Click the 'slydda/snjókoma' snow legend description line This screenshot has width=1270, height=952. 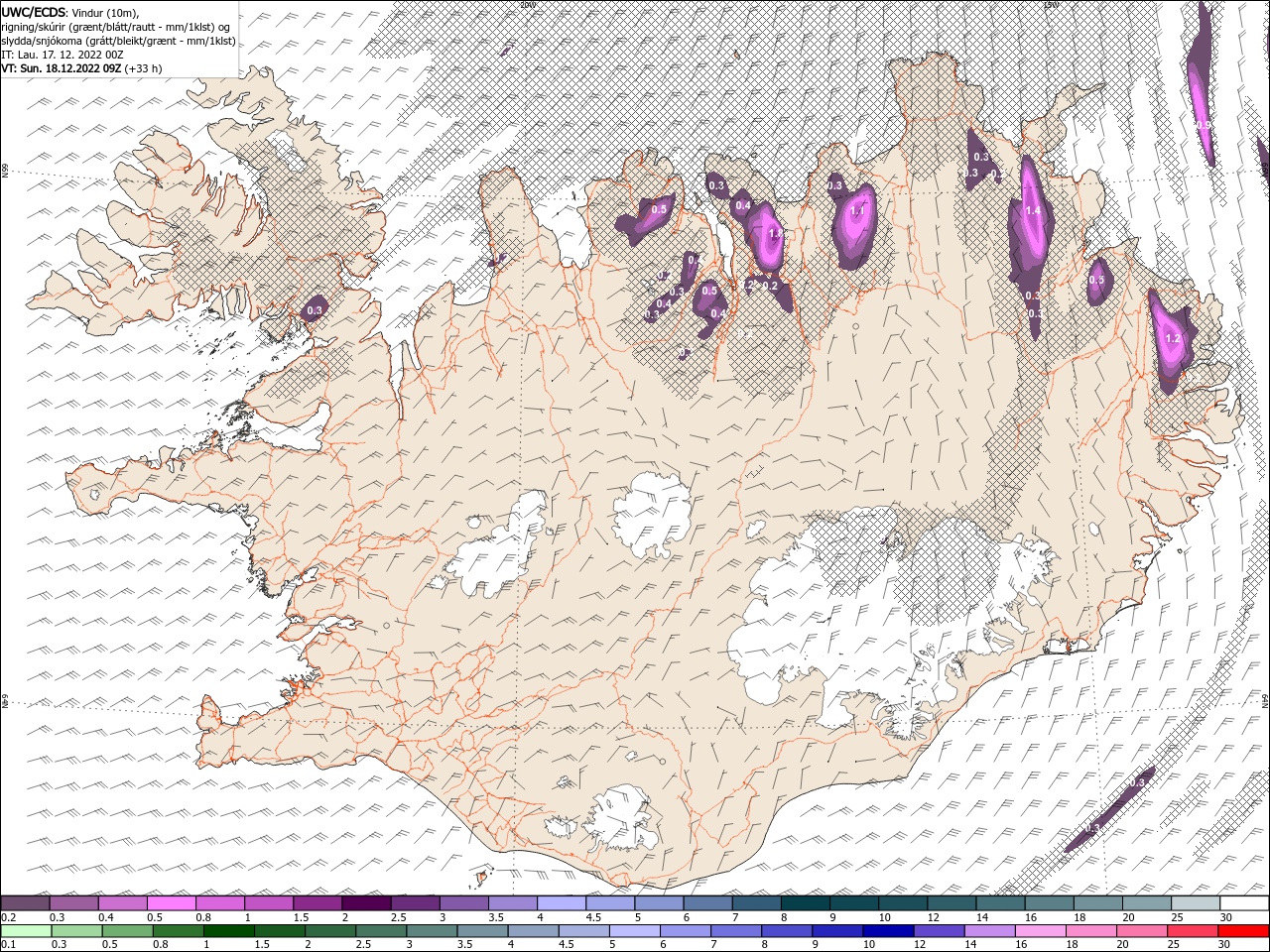[118, 41]
